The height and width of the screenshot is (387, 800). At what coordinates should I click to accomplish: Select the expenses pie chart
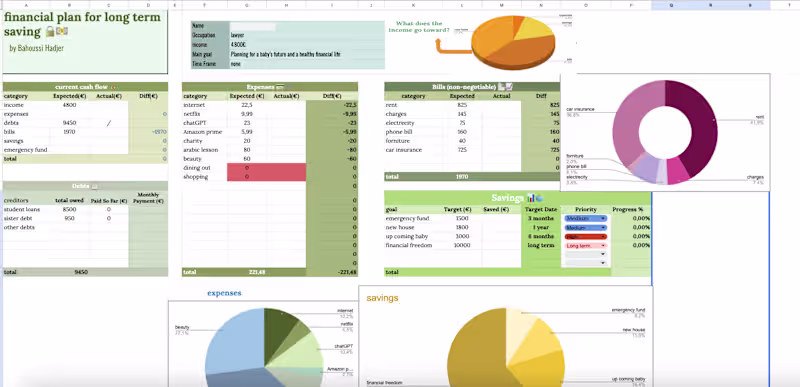click(263, 344)
